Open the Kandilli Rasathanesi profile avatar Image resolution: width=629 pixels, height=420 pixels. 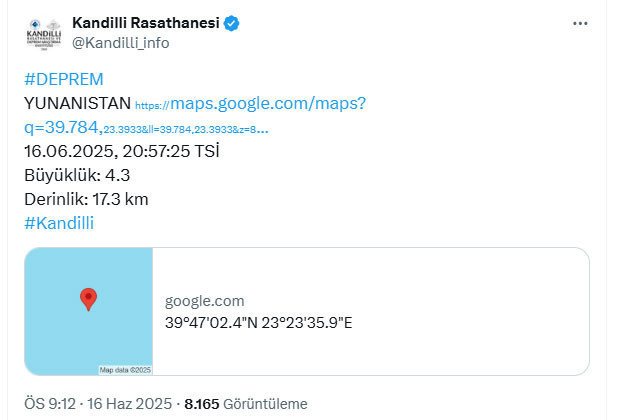pos(44,33)
